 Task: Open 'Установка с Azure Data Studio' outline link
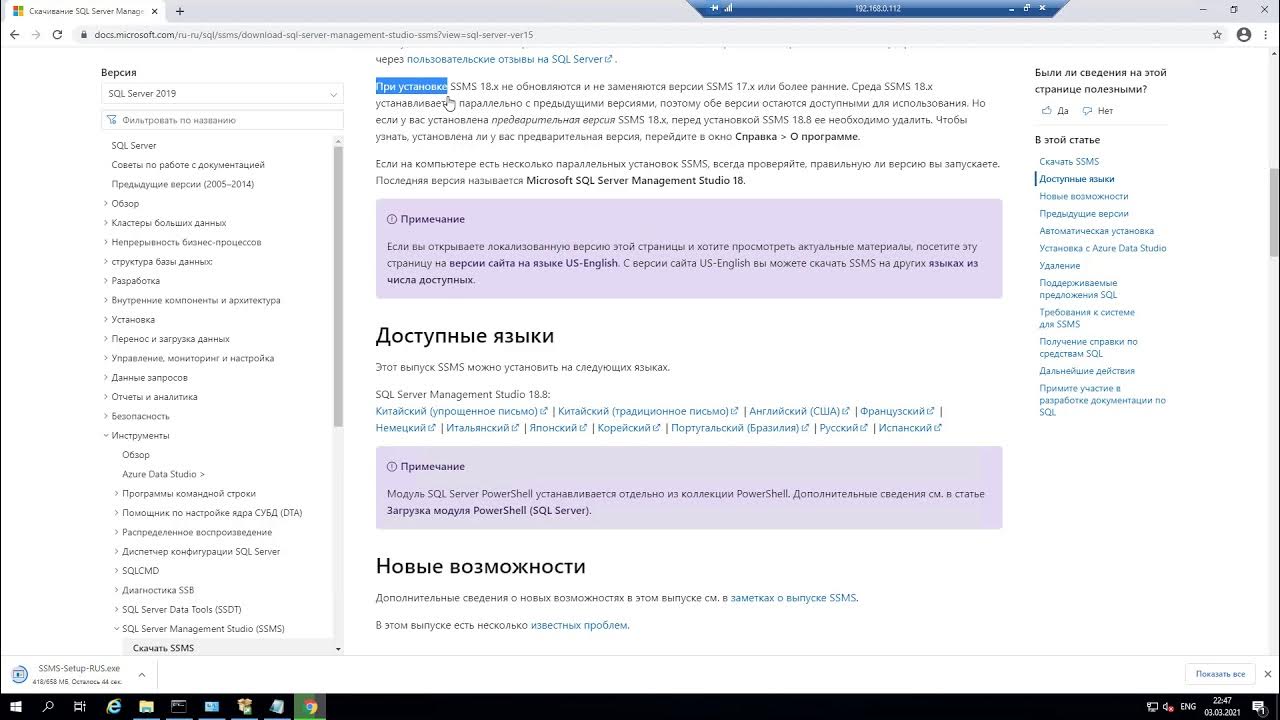[x=1103, y=248]
